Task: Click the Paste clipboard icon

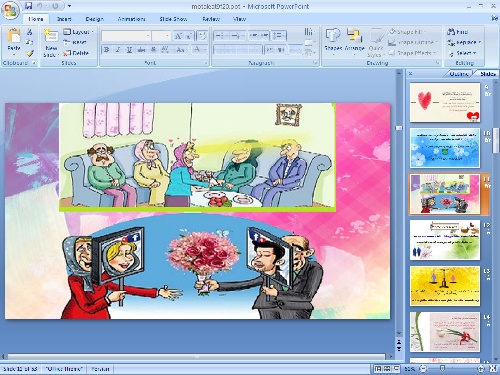Action: click(x=14, y=35)
